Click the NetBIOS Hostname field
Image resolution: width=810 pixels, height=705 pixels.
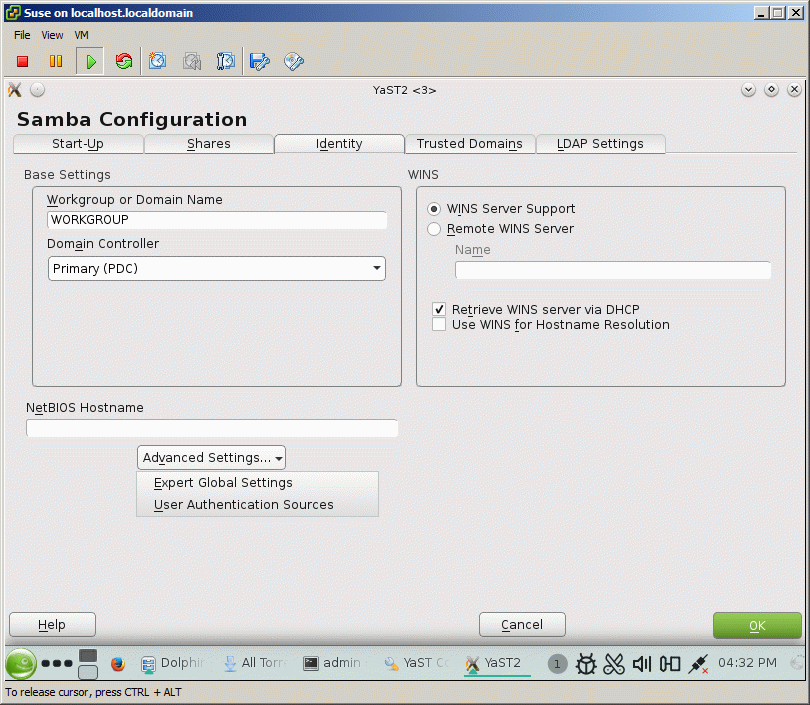tap(212, 428)
